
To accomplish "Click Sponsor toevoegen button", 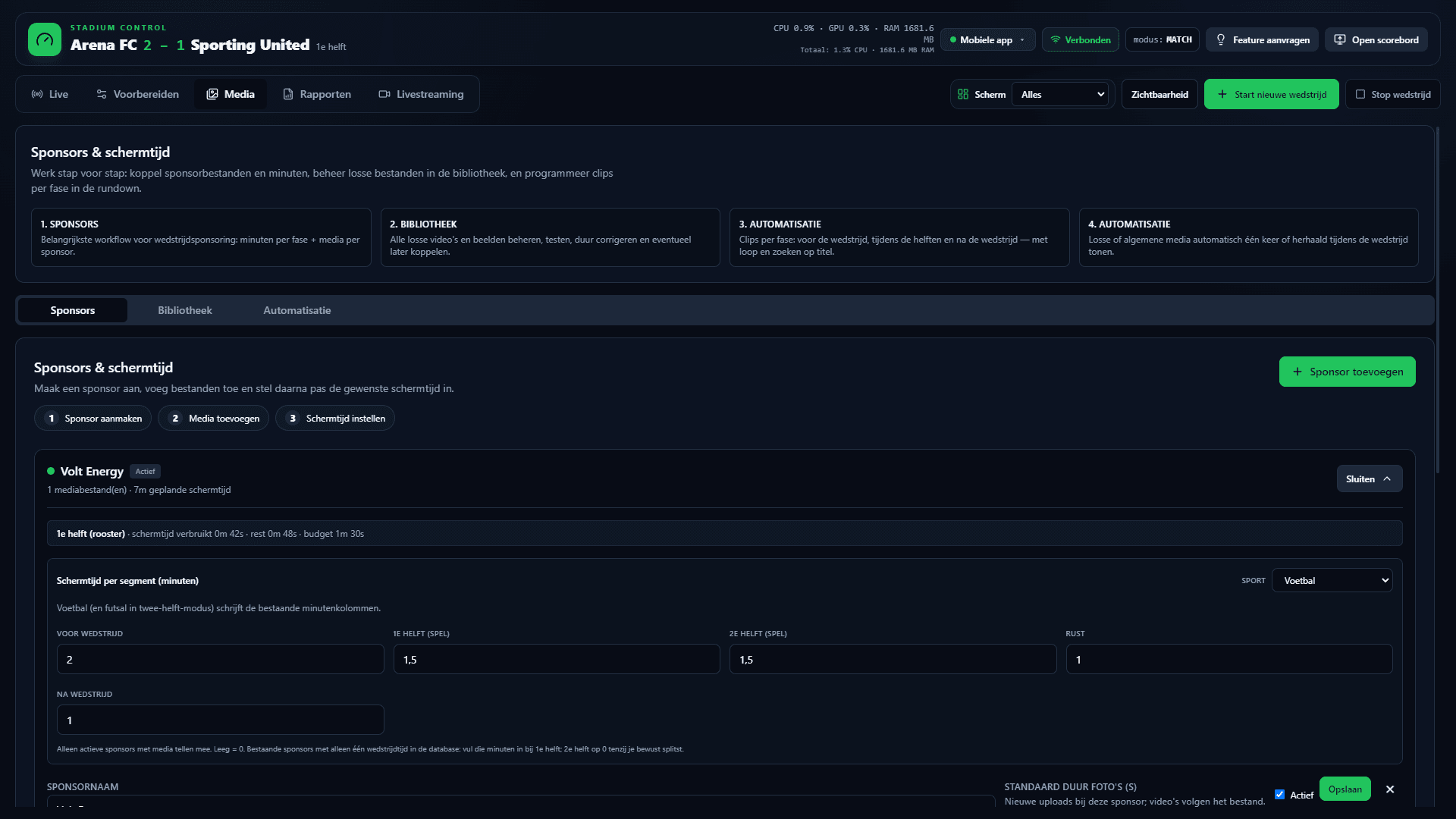I will click(x=1347, y=372).
